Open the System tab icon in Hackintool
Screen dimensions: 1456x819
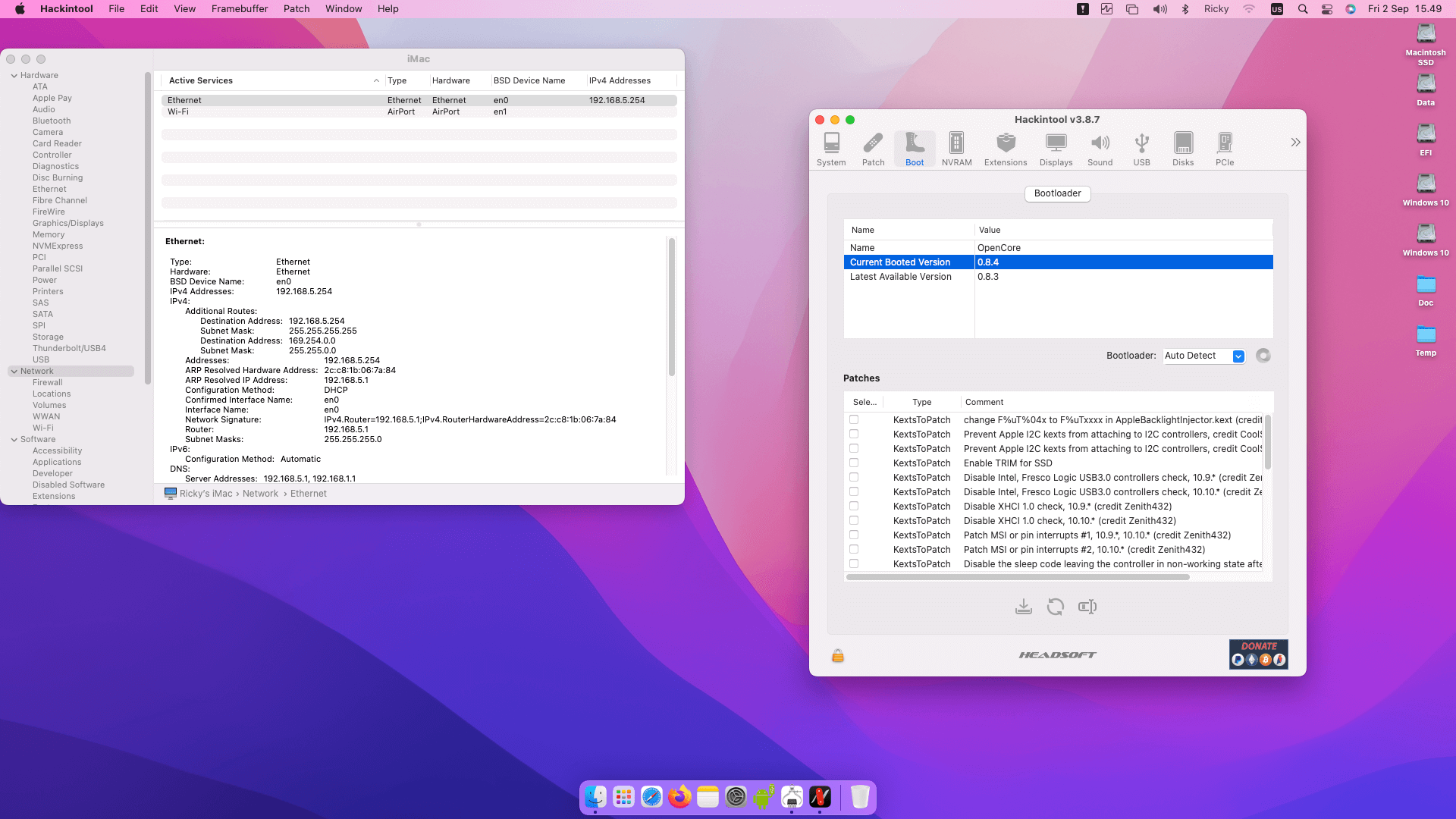coord(831,146)
